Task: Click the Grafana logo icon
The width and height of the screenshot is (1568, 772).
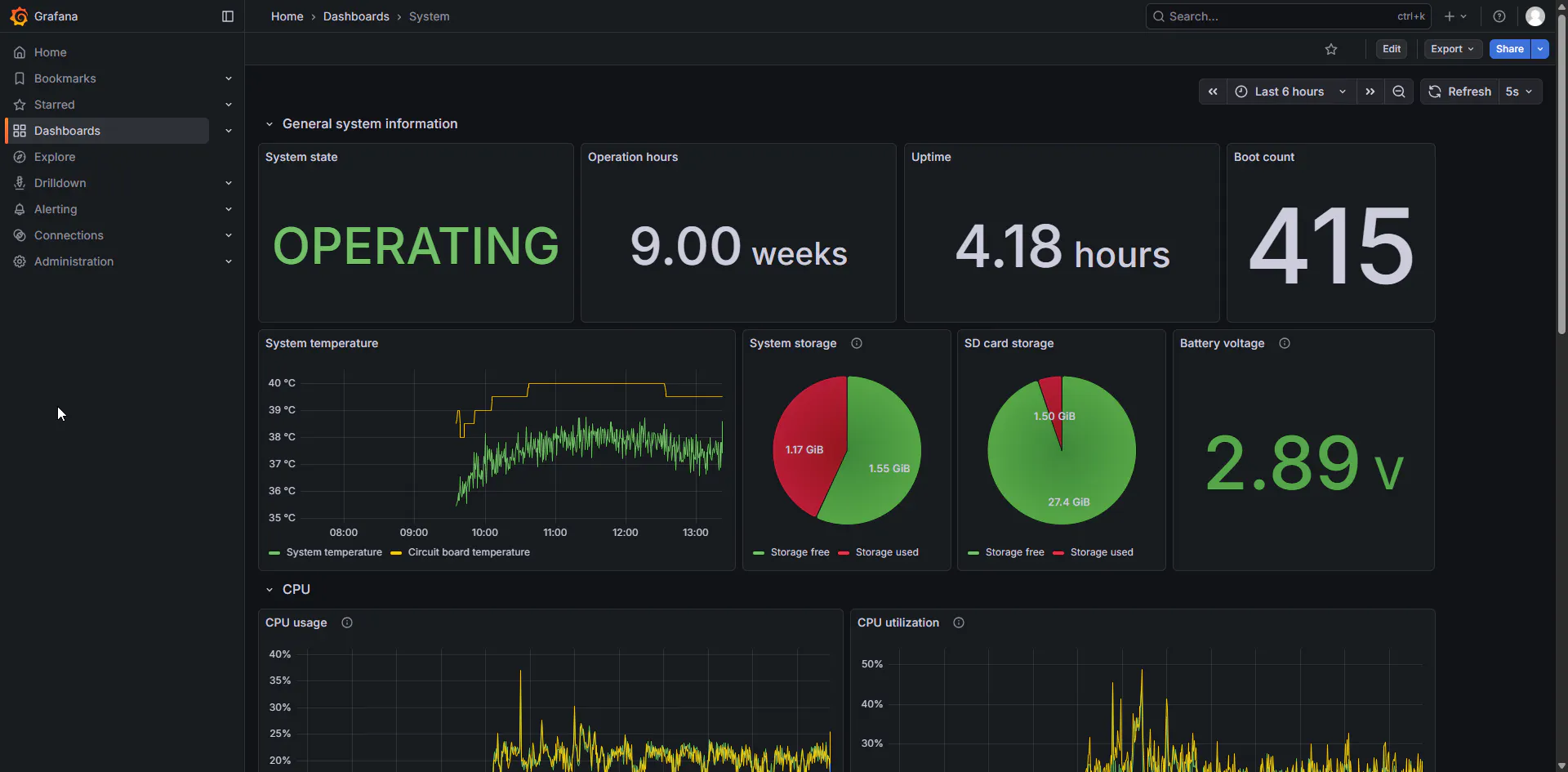Action: 19,16
